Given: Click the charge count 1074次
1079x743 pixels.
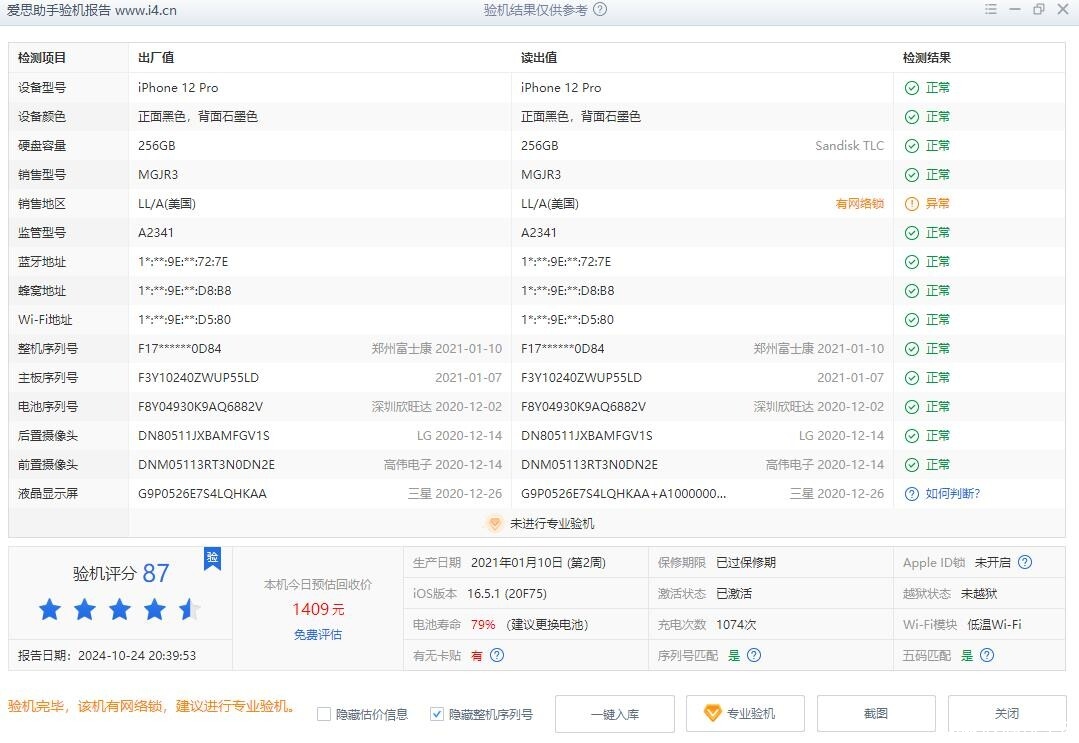Looking at the screenshot, I should tap(736, 625).
